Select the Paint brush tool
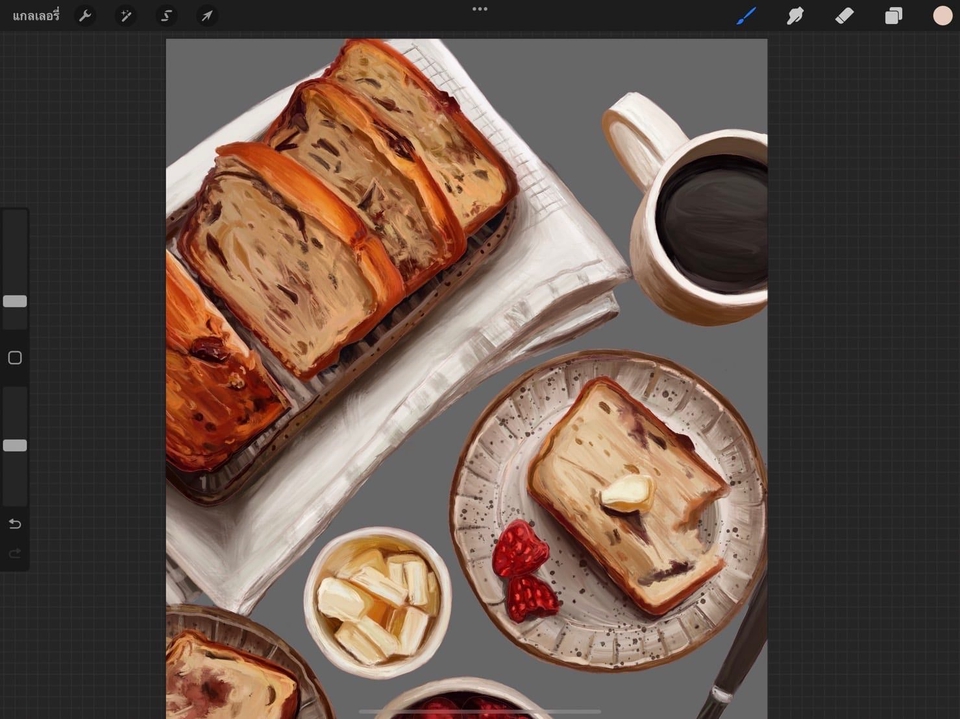The image size is (960, 719). coord(746,16)
